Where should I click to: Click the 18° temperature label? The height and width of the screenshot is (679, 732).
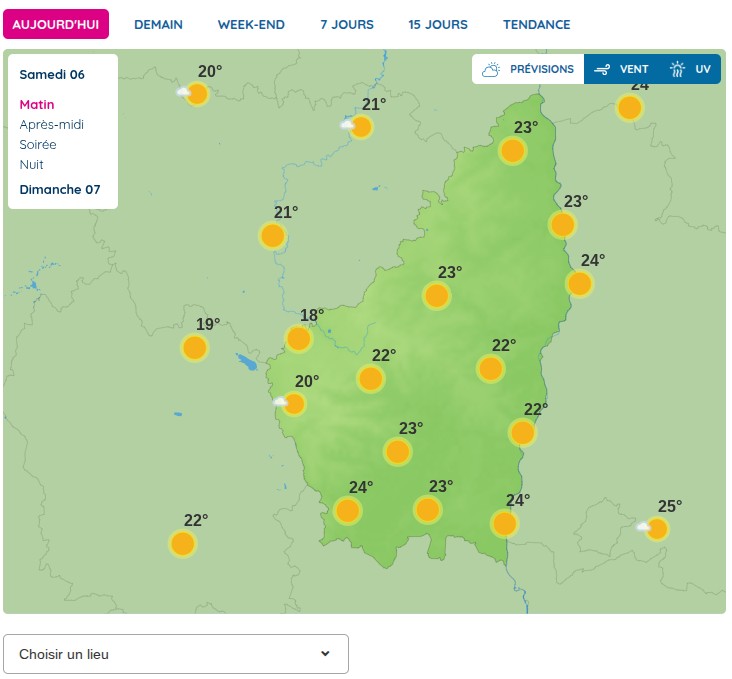click(x=312, y=315)
